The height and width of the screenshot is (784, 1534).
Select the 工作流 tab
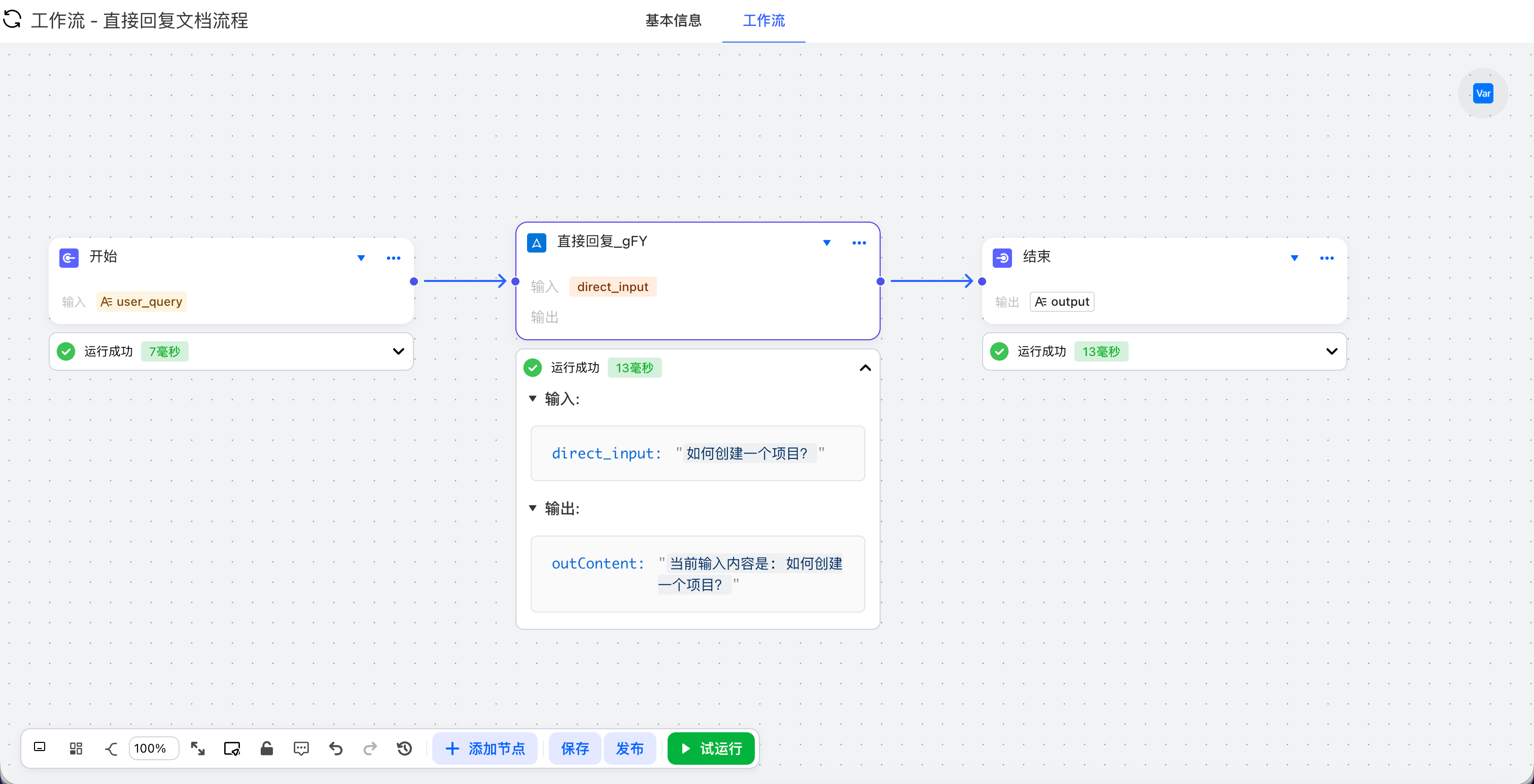coord(763,20)
